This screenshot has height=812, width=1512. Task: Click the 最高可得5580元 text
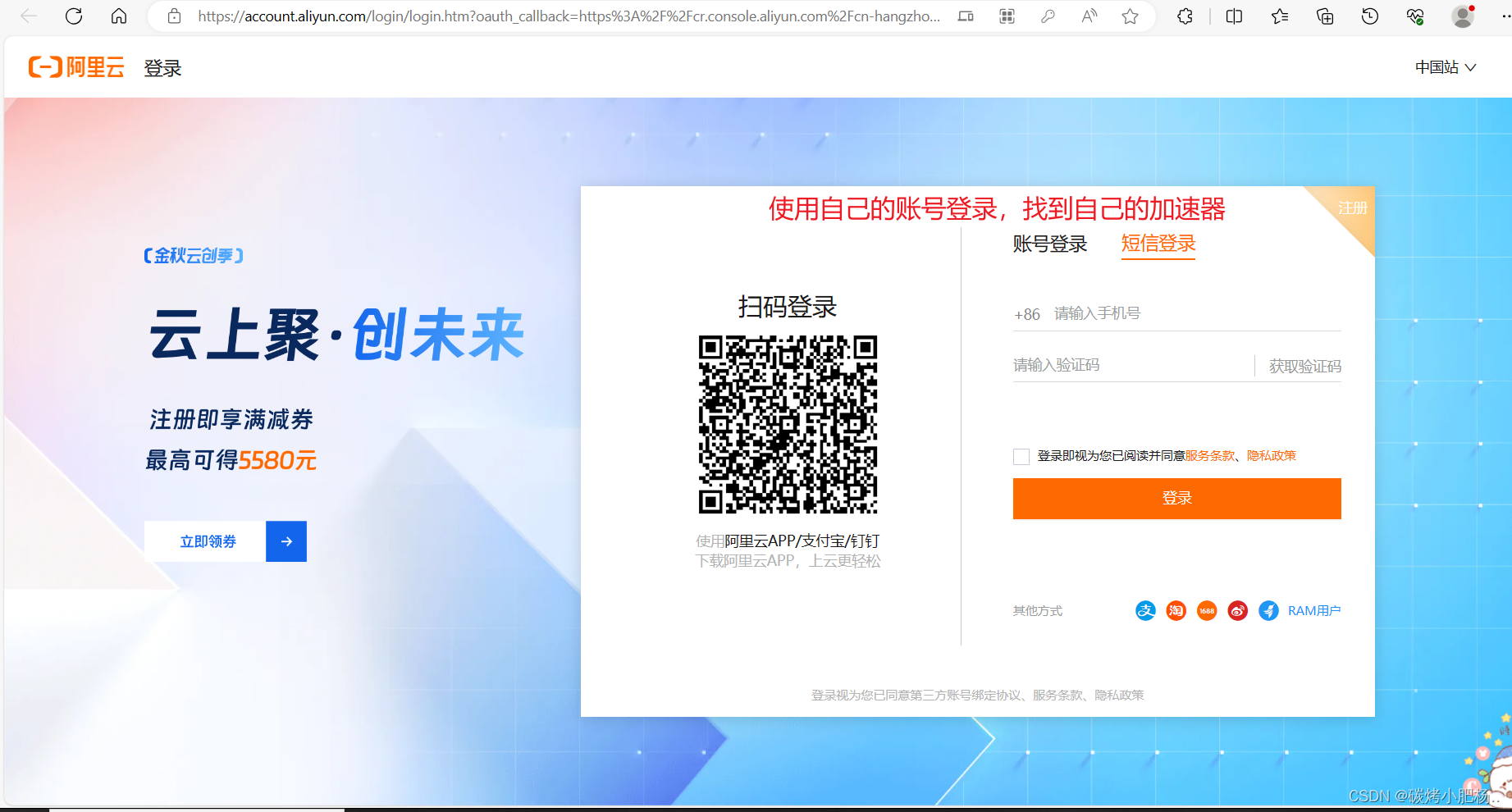[x=231, y=460]
